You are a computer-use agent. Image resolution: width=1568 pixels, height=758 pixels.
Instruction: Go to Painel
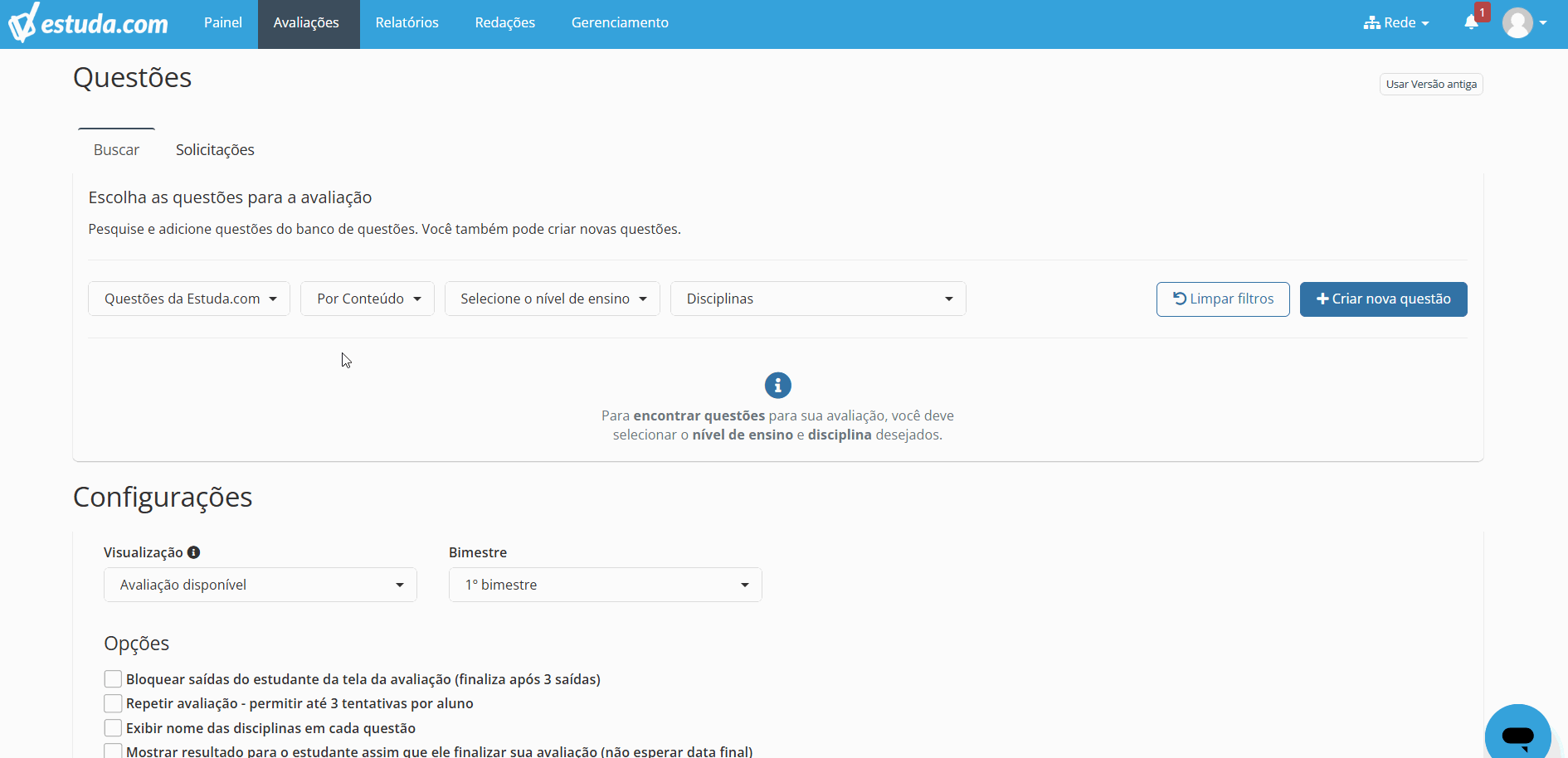pos(223,22)
